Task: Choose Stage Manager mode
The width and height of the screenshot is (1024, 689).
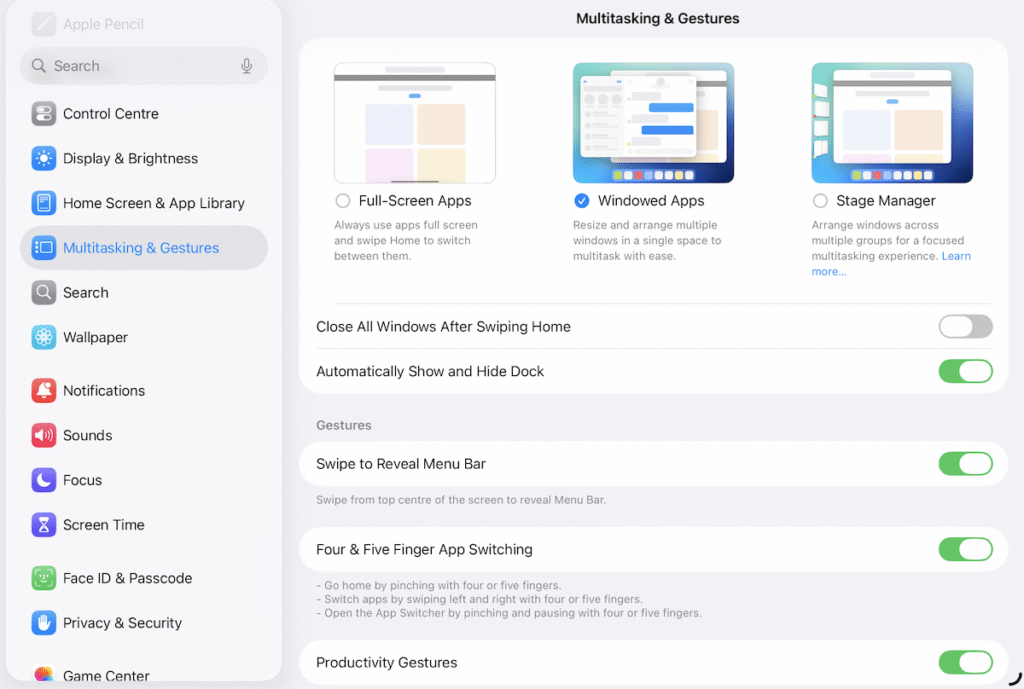Action: [820, 200]
